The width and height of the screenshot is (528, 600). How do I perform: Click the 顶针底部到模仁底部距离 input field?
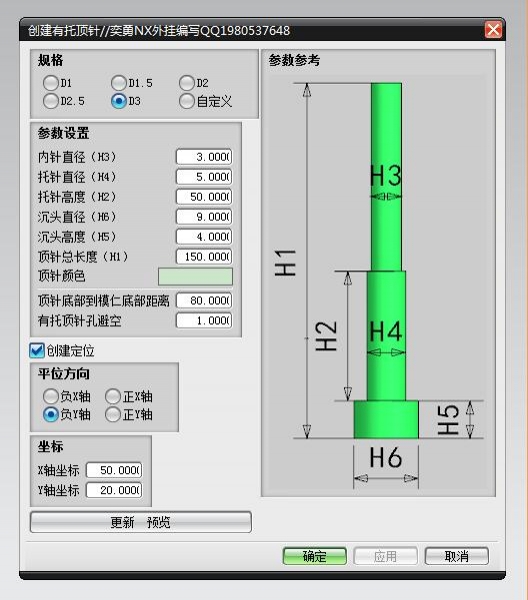click(204, 300)
